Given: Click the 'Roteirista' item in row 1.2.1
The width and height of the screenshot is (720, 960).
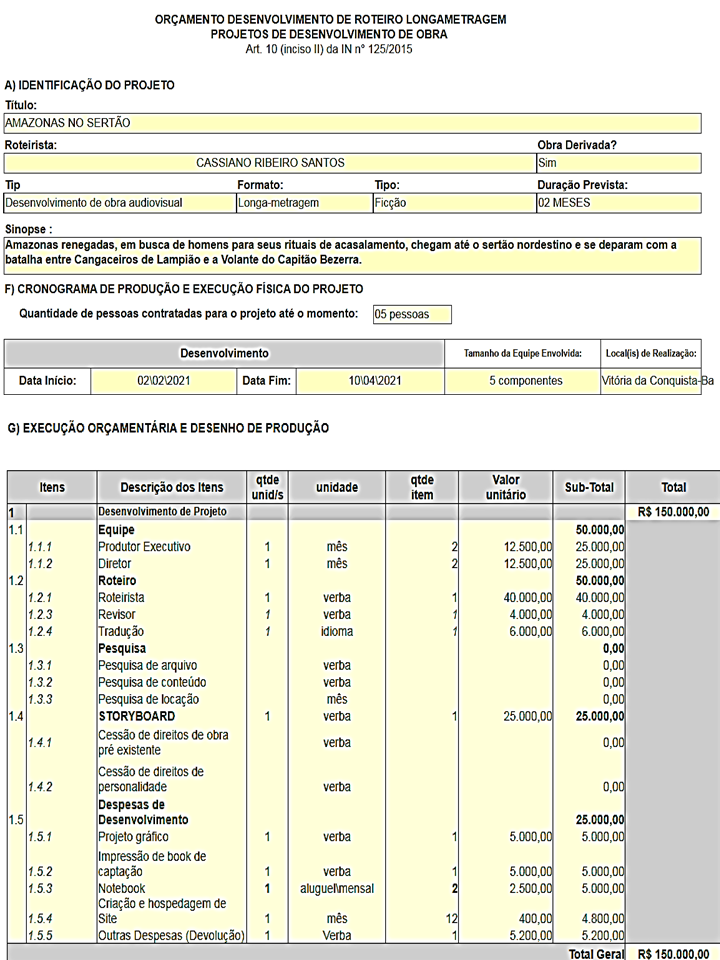Looking at the screenshot, I should [x=121, y=598].
